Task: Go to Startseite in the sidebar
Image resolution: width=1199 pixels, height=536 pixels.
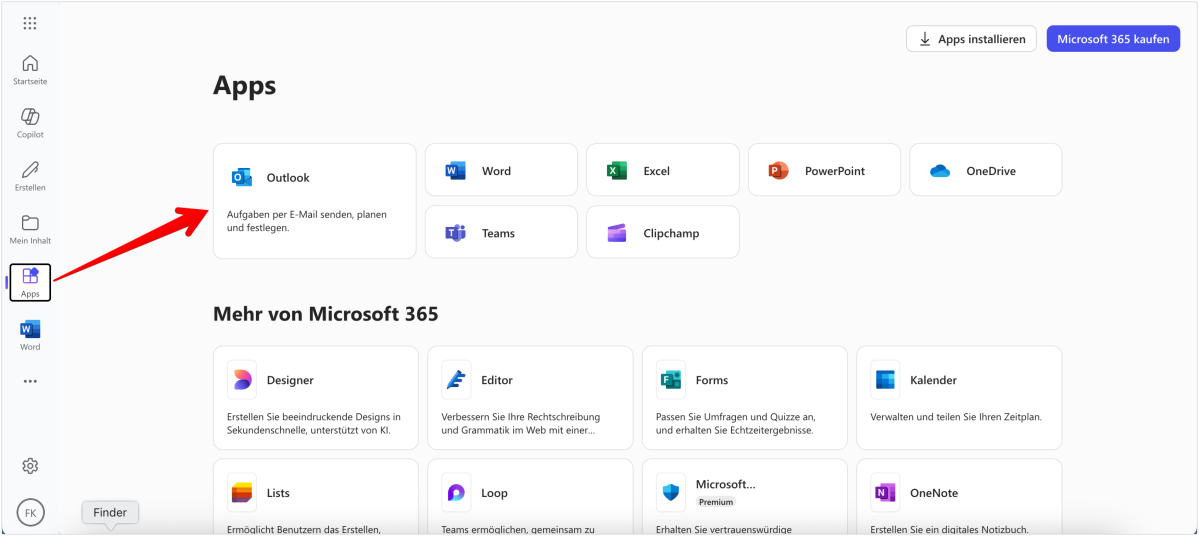Action: (30, 70)
